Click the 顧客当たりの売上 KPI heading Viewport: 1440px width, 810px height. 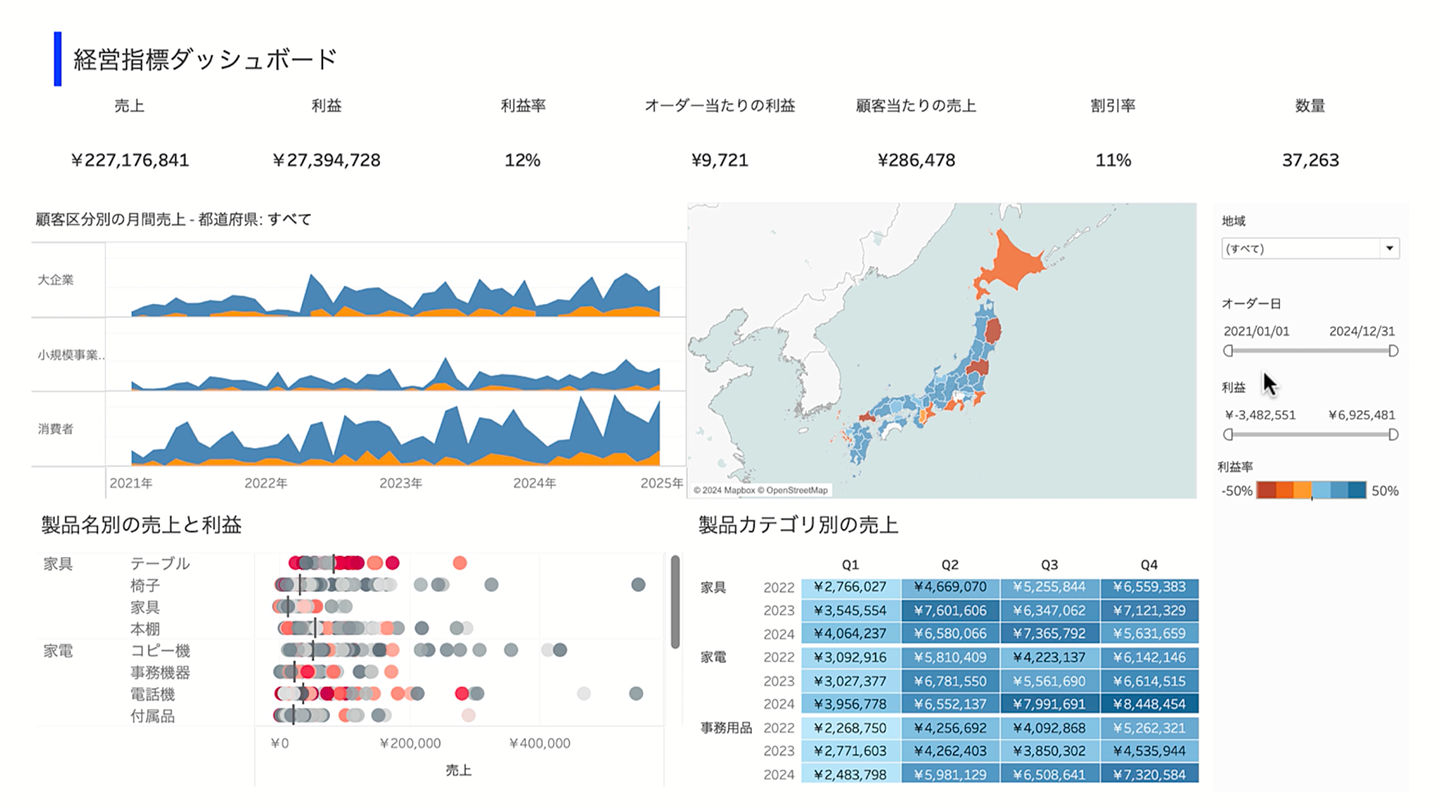point(916,106)
